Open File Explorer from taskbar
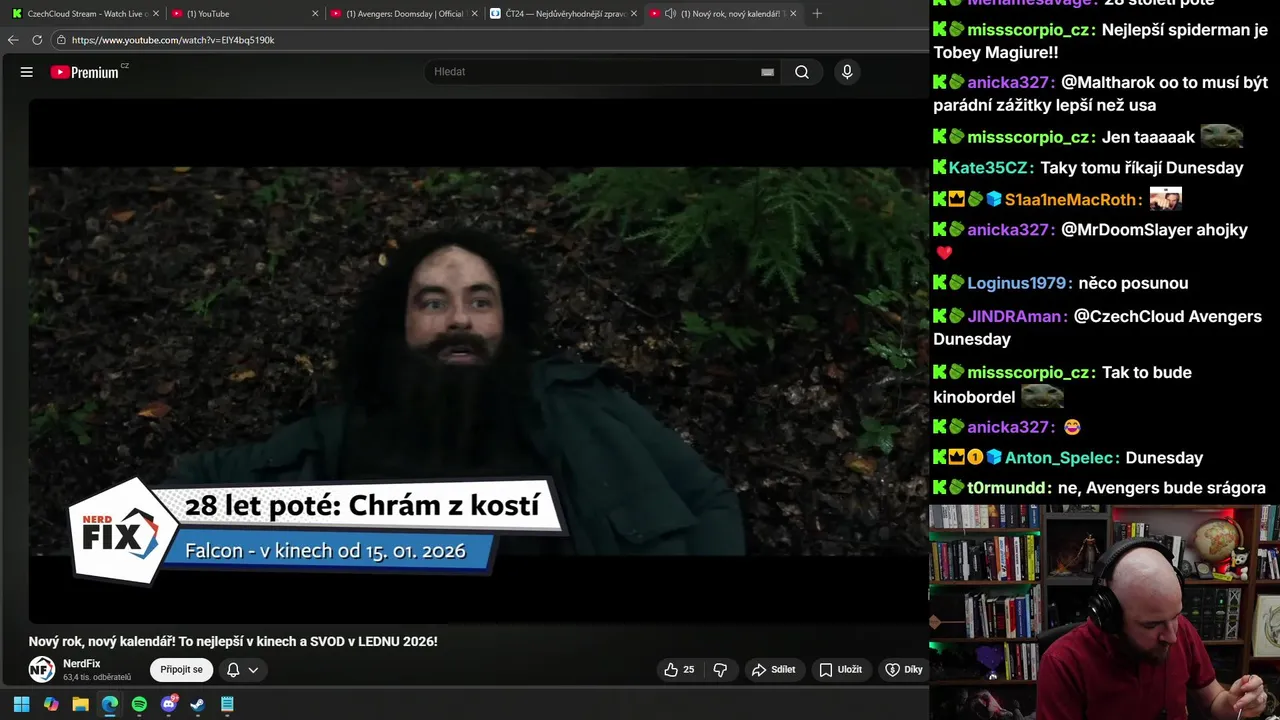This screenshot has height=720, width=1280. point(80,704)
